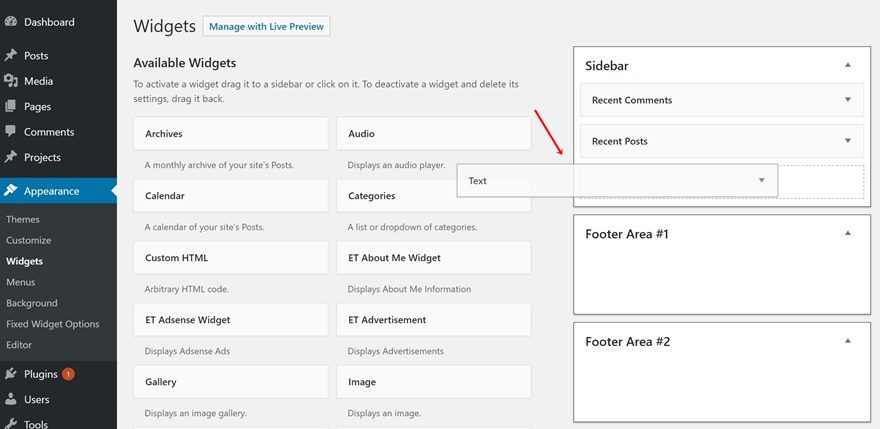The height and width of the screenshot is (429, 880).
Task: Expand the Recent Posts widget arrow
Action: tap(848, 141)
